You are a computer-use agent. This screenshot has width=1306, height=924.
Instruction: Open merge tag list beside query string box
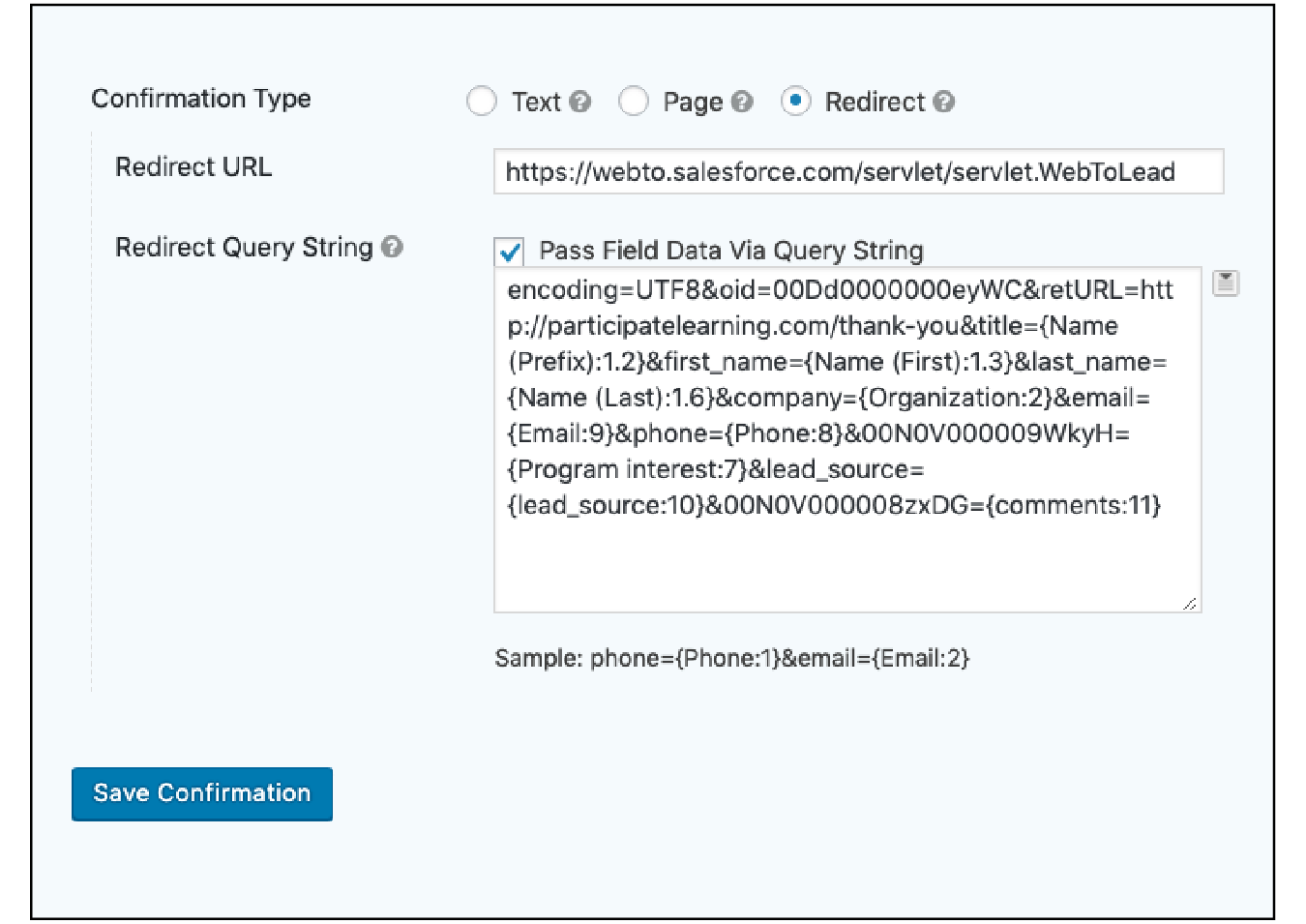(x=1226, y=283)
